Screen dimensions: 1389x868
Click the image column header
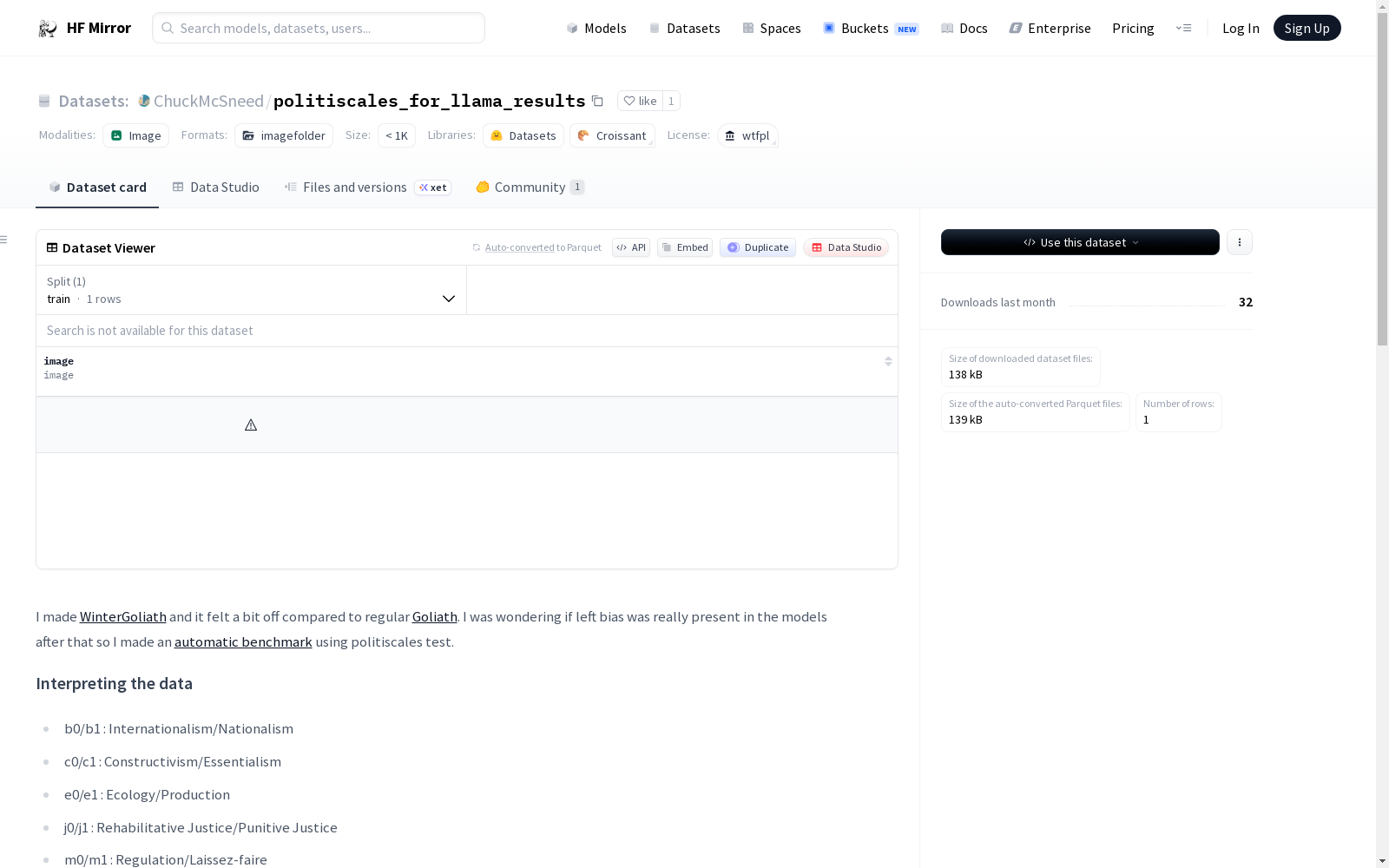[467, 372]
